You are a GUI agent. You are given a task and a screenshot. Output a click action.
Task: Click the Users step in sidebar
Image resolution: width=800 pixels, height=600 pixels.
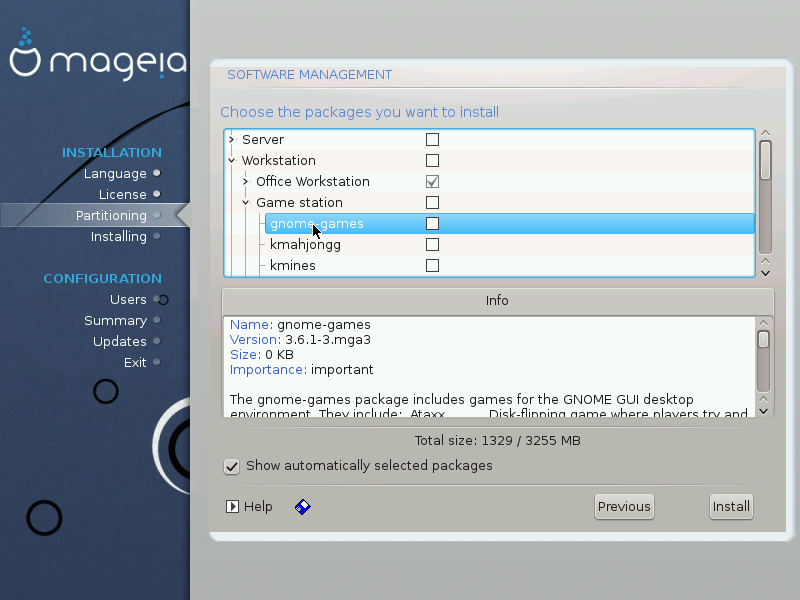pyautogui.click(x=128, y=299)
